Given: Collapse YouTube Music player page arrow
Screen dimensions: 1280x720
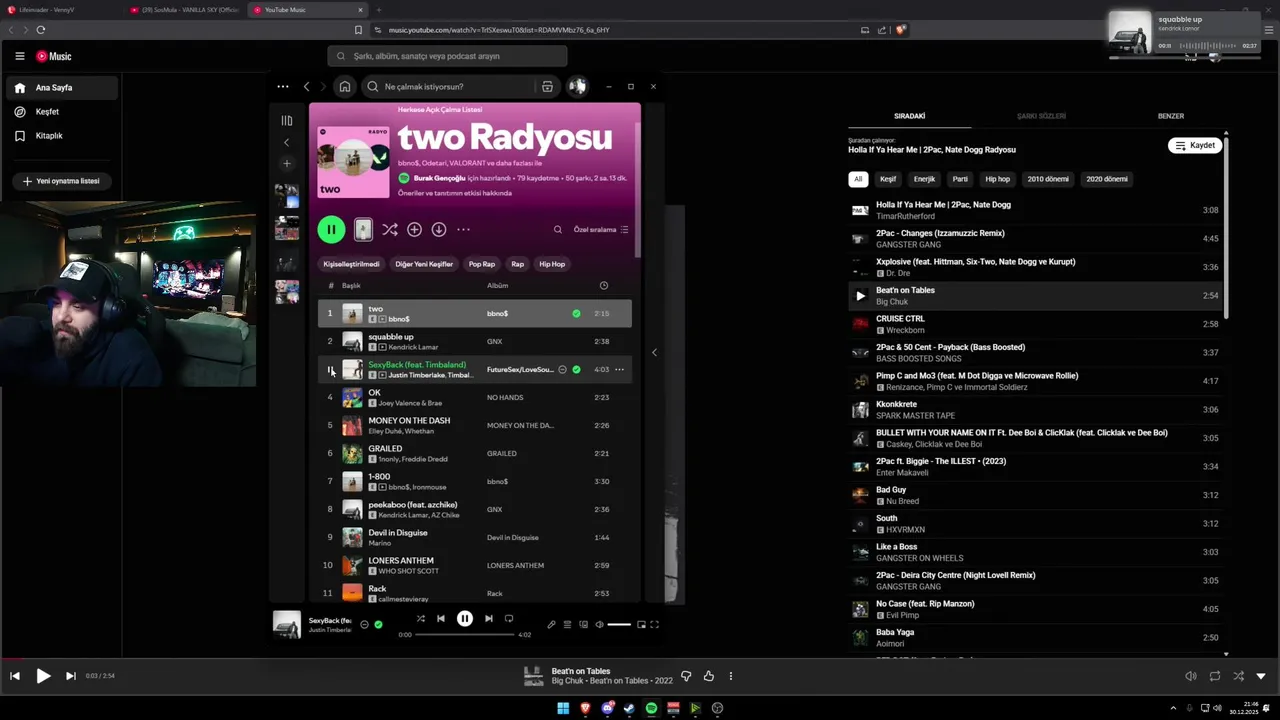Looking at the screenshot, I should pyautogui.click(x=1260, y=676).
